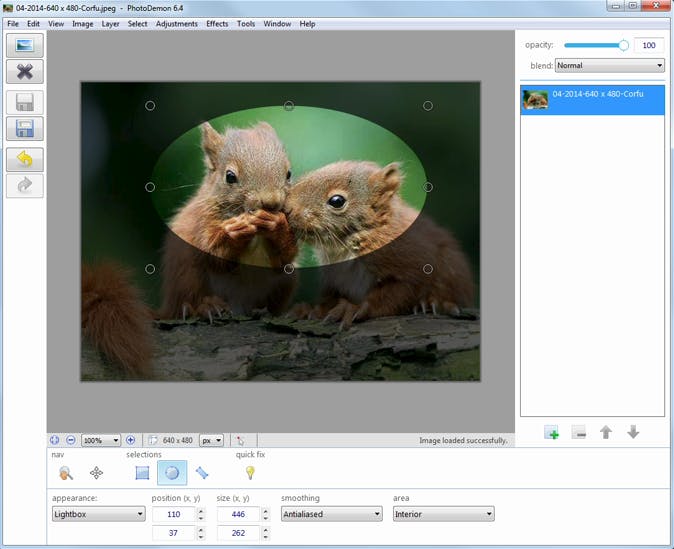The image size is (674, 549).
Task: Select the ellipse selection tool
Action: [172, 473]
